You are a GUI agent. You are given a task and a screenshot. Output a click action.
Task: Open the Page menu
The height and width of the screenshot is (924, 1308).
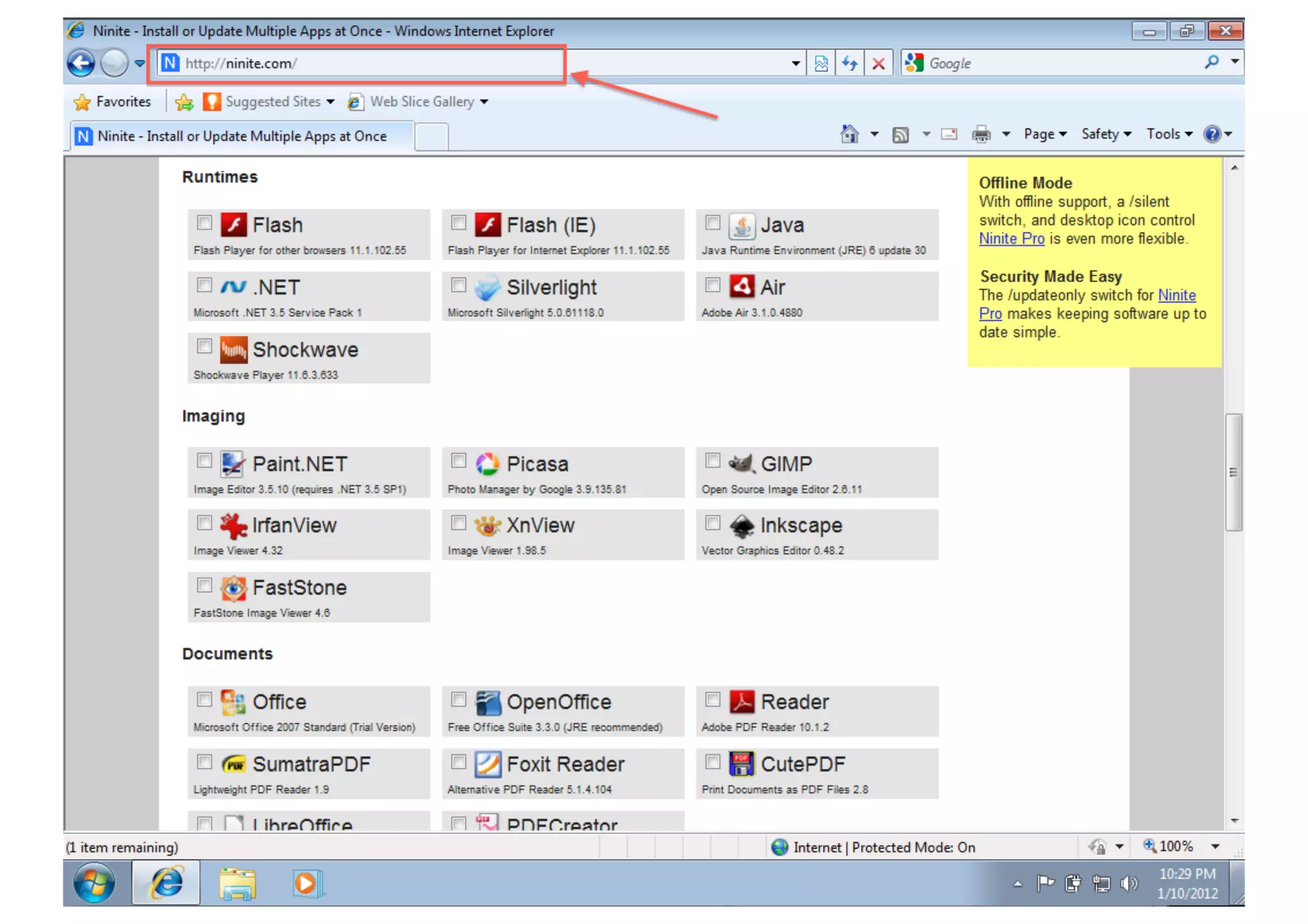click(x=1045, y=134)
